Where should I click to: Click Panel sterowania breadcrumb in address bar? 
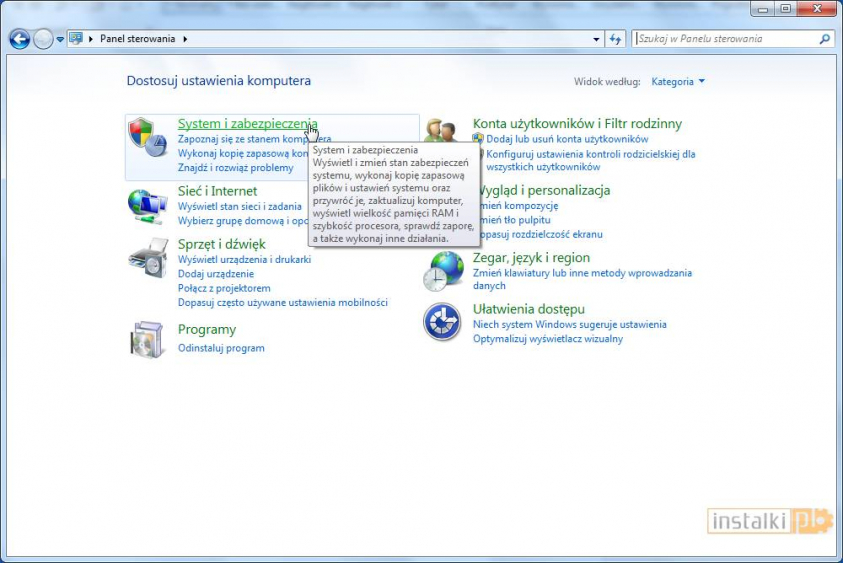click(137, 39)
